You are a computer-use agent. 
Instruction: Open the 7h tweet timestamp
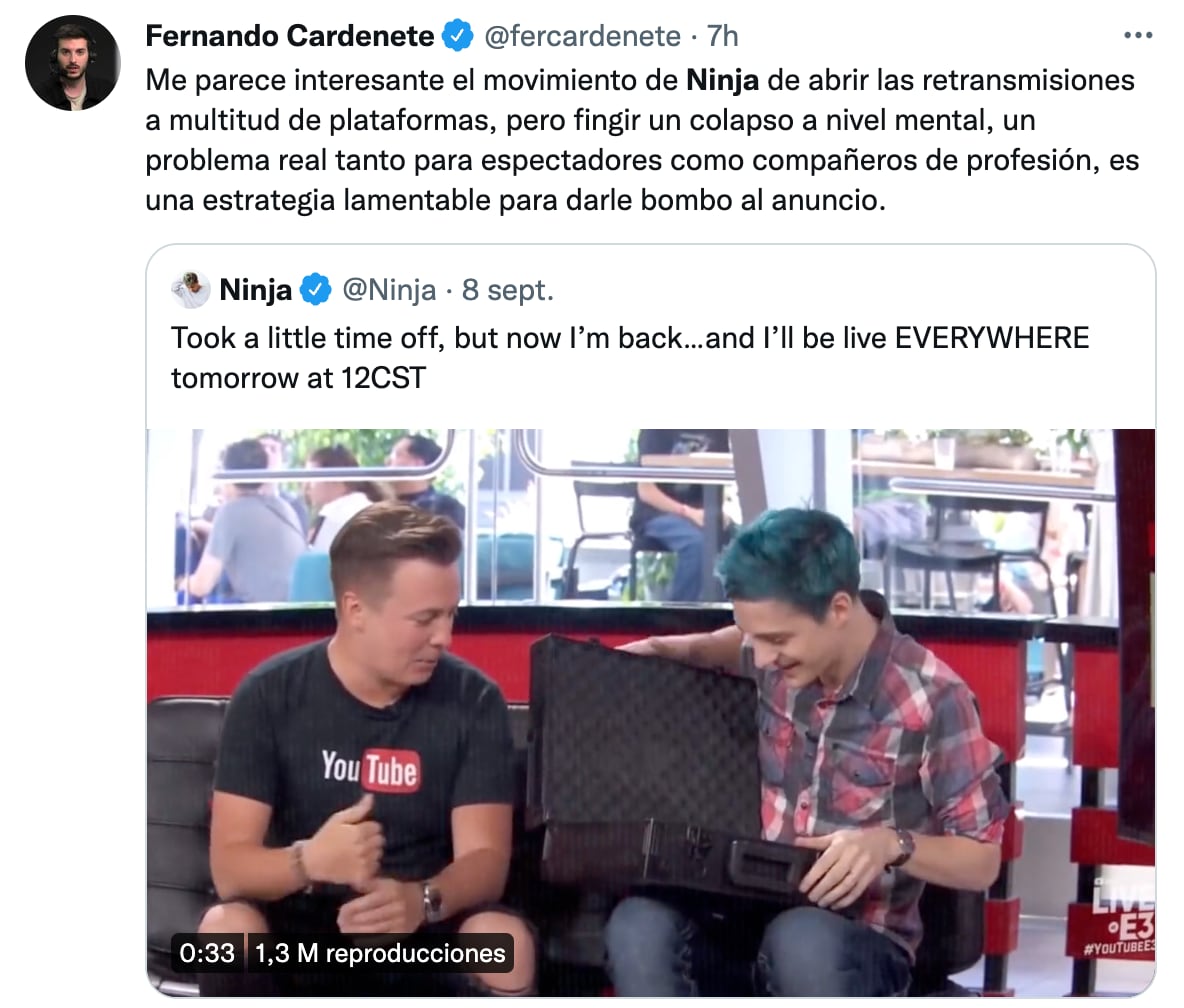tap(722, 35)
